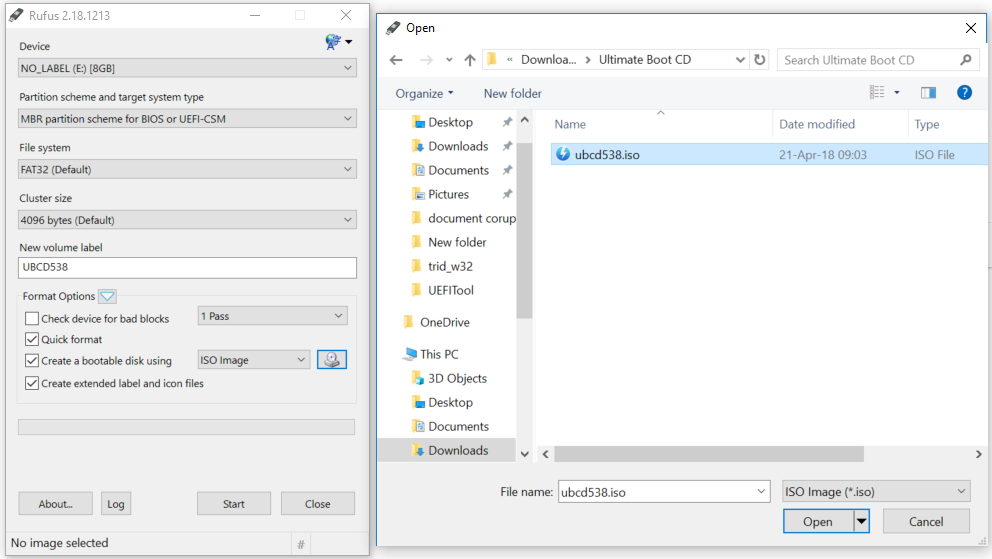This screenshot has height=559, width=992.
Task: Unpin Desktop using its Quick access pin icon
Action: click(x=507, y=122)
